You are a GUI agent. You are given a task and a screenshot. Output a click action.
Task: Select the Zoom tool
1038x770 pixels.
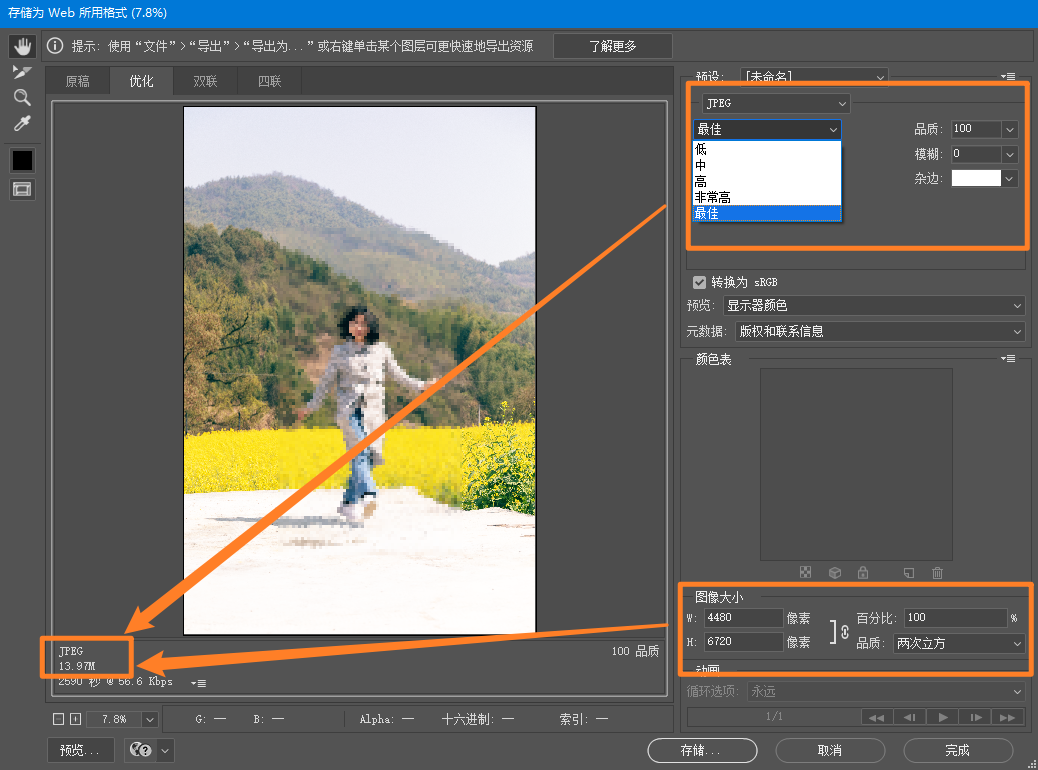click(x=22, y=97)
